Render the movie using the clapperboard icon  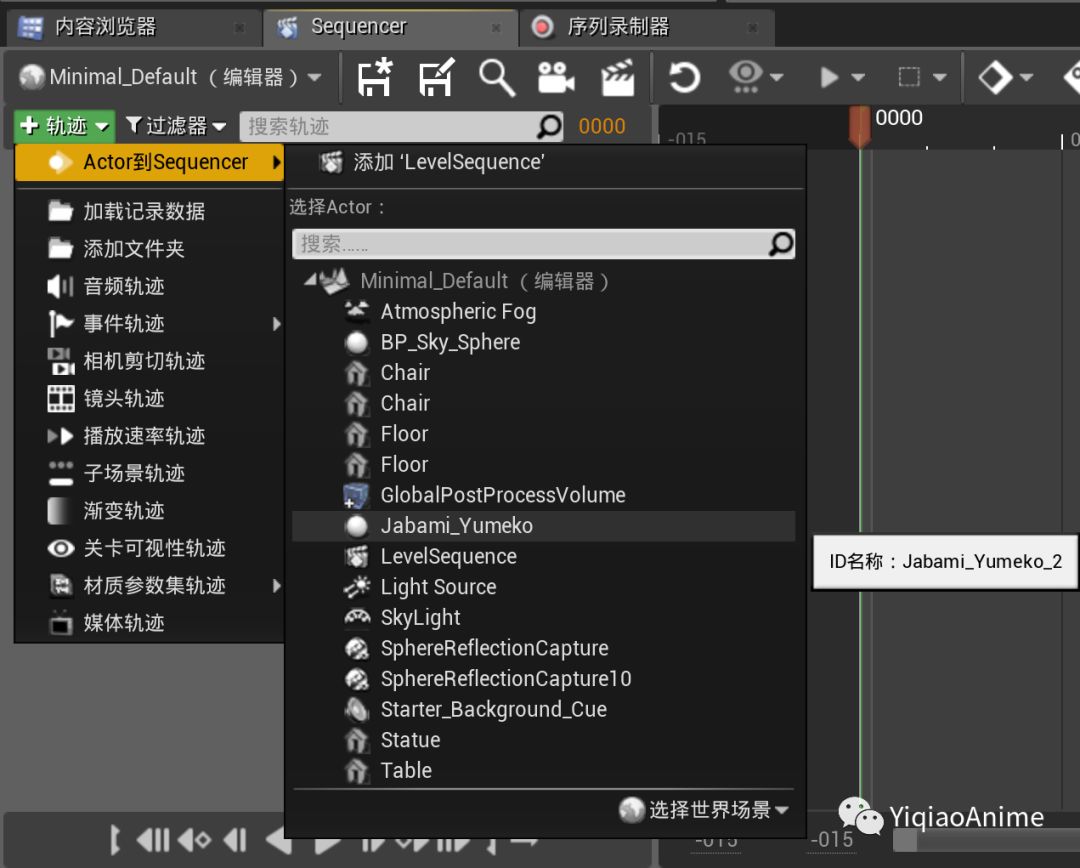[618, 77]
